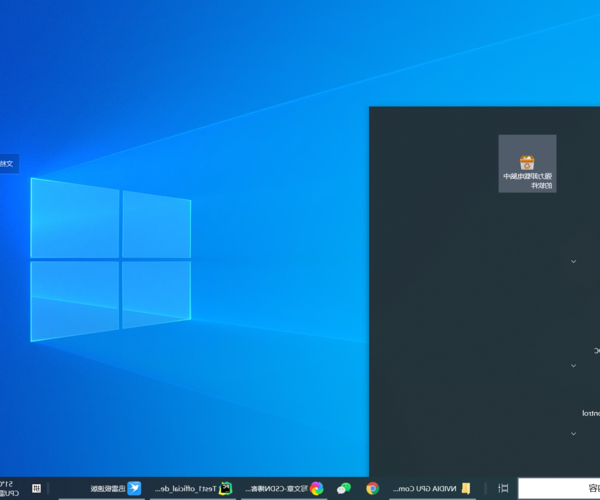Expand the chevron below the 'ontrol' entry
600x500 pixels.
[573, 434]
